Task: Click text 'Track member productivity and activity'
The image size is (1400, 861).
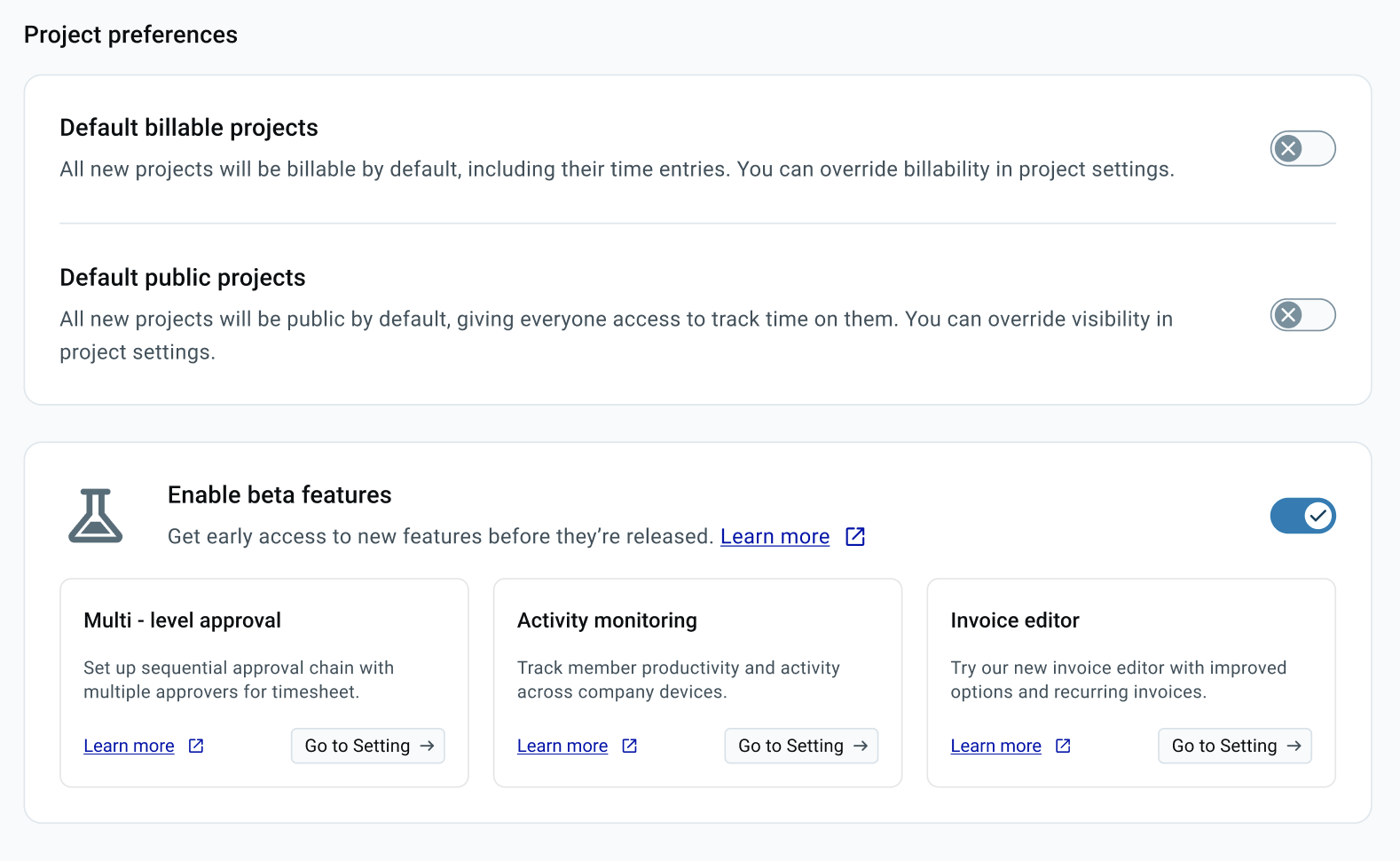Action: [x=679, y=667]
